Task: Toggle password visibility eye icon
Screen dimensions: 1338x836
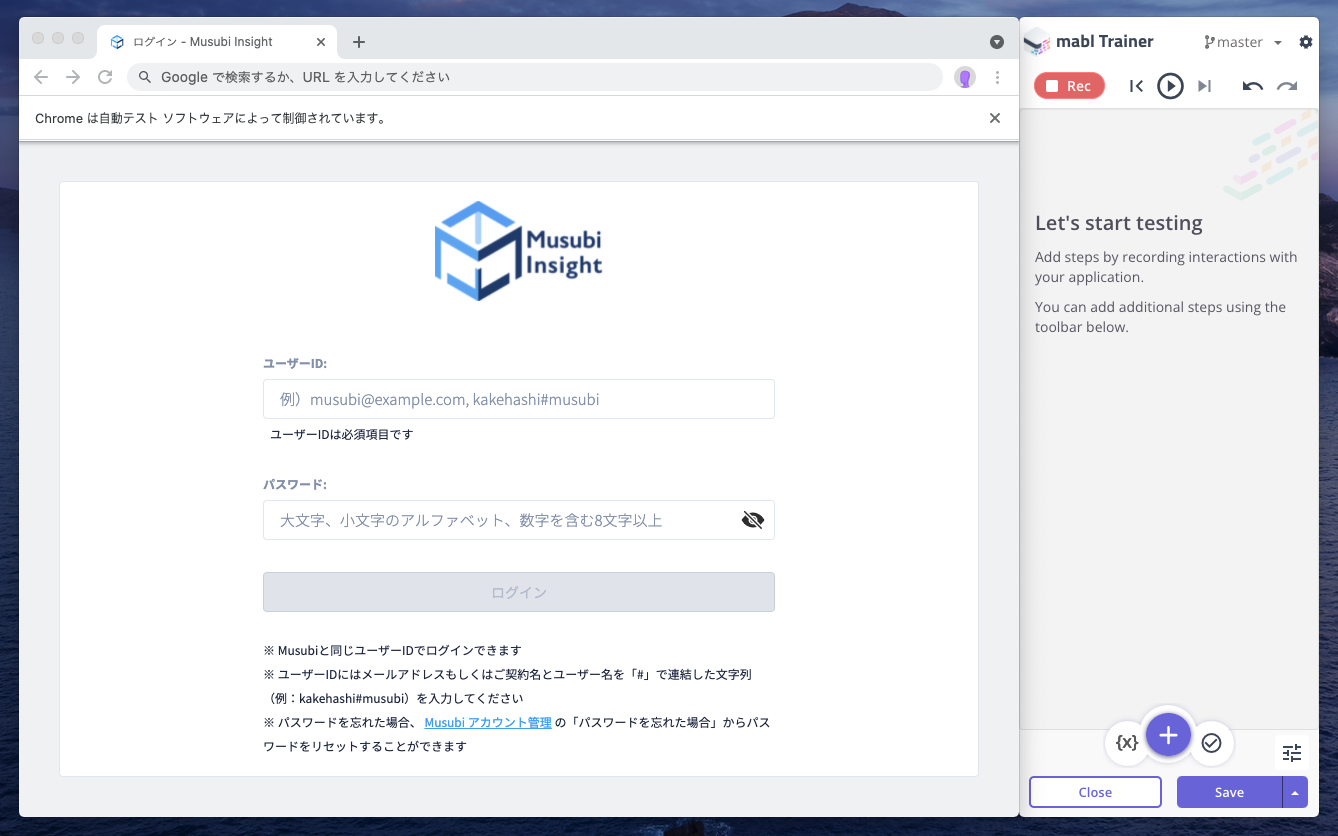Action: click(x=753, y=520)
